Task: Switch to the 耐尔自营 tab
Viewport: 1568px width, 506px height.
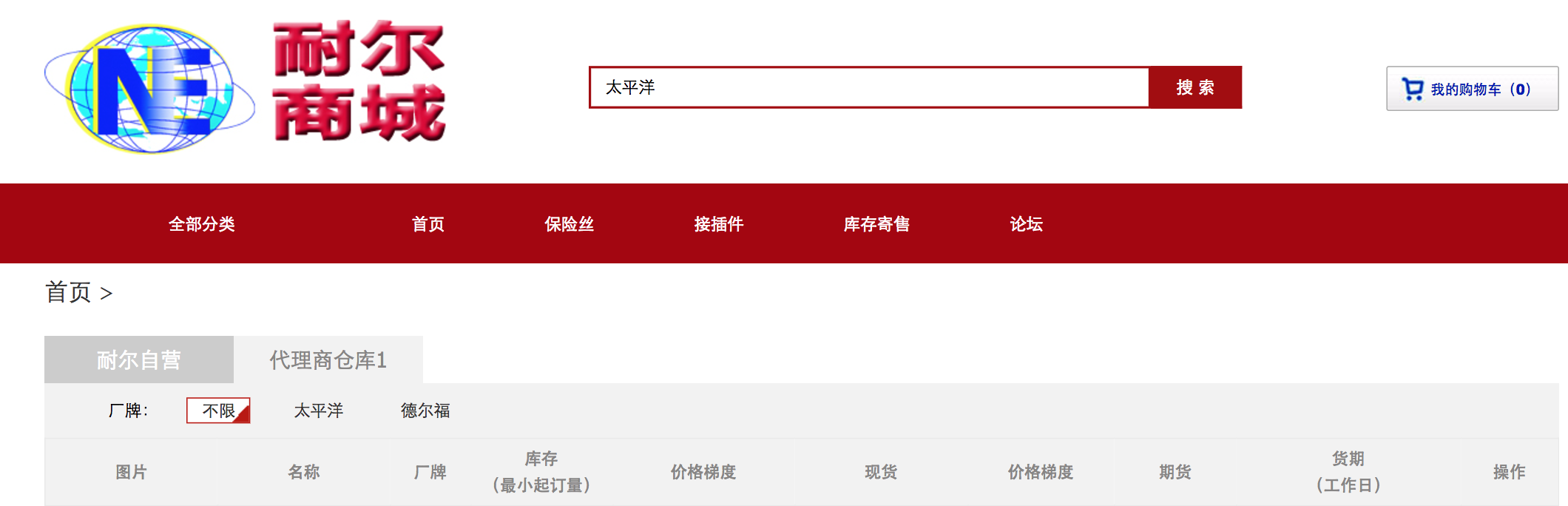Action: coord(139,360)
